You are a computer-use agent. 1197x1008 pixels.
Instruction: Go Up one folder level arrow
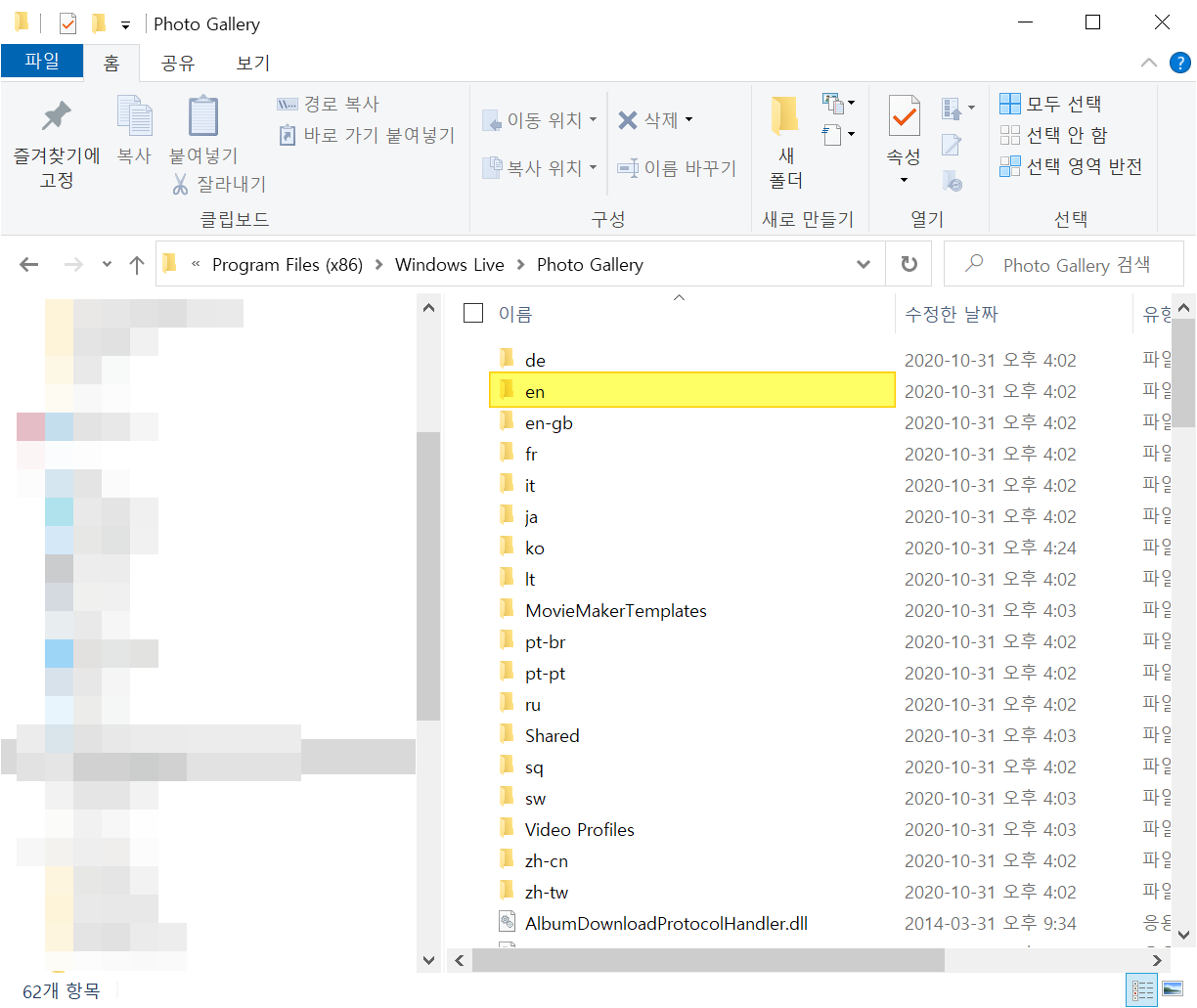click(137, 264)
